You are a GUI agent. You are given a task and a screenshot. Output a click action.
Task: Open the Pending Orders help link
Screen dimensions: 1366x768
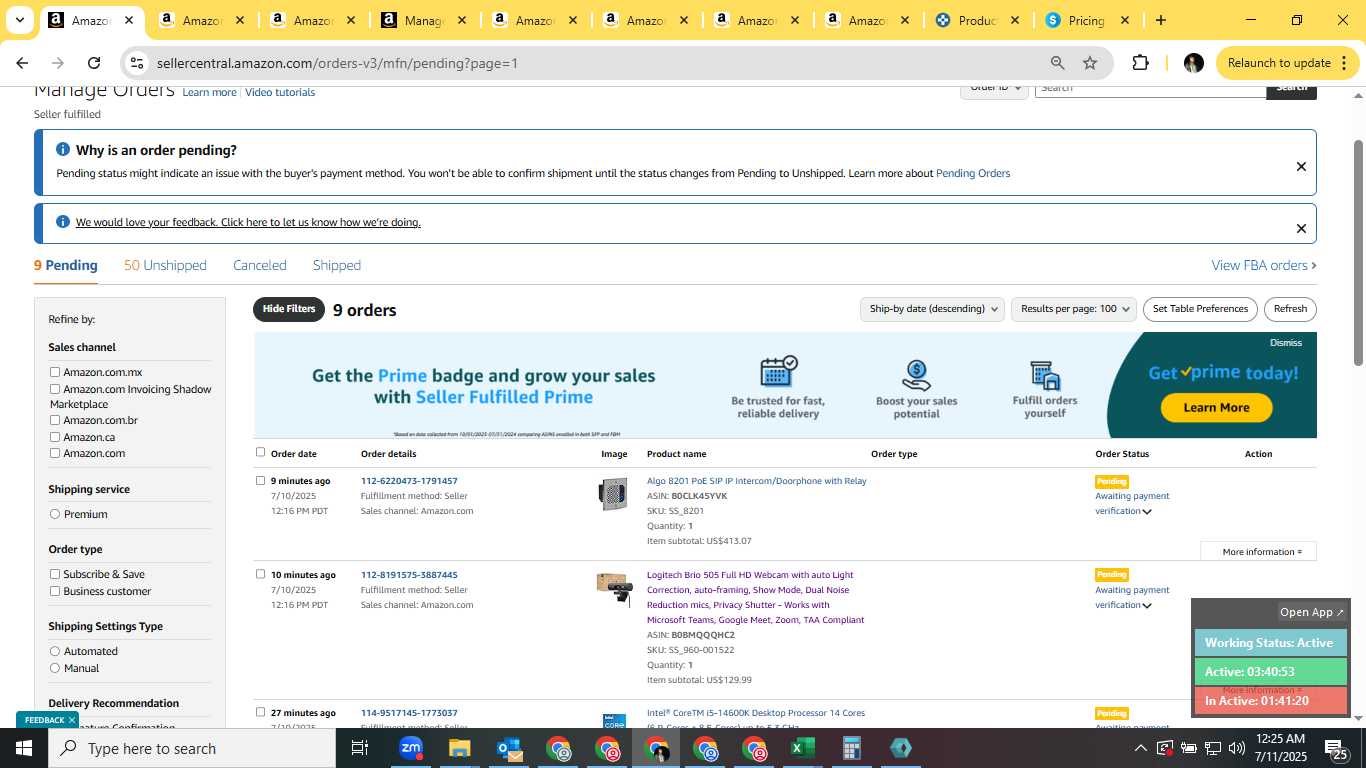(973, 173)
